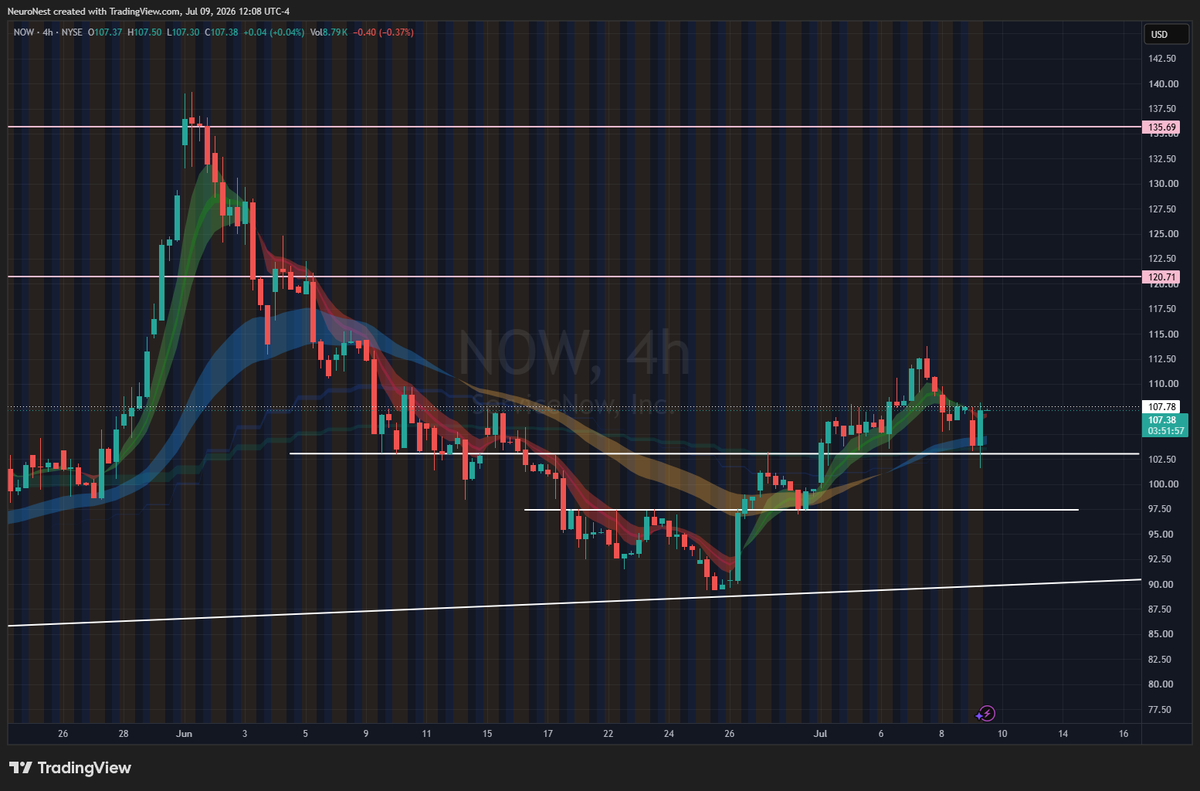Viewport: 1200px width, 791px height.
Task: Click the 26 date label before 28
Action: click(x=62, y=734)
